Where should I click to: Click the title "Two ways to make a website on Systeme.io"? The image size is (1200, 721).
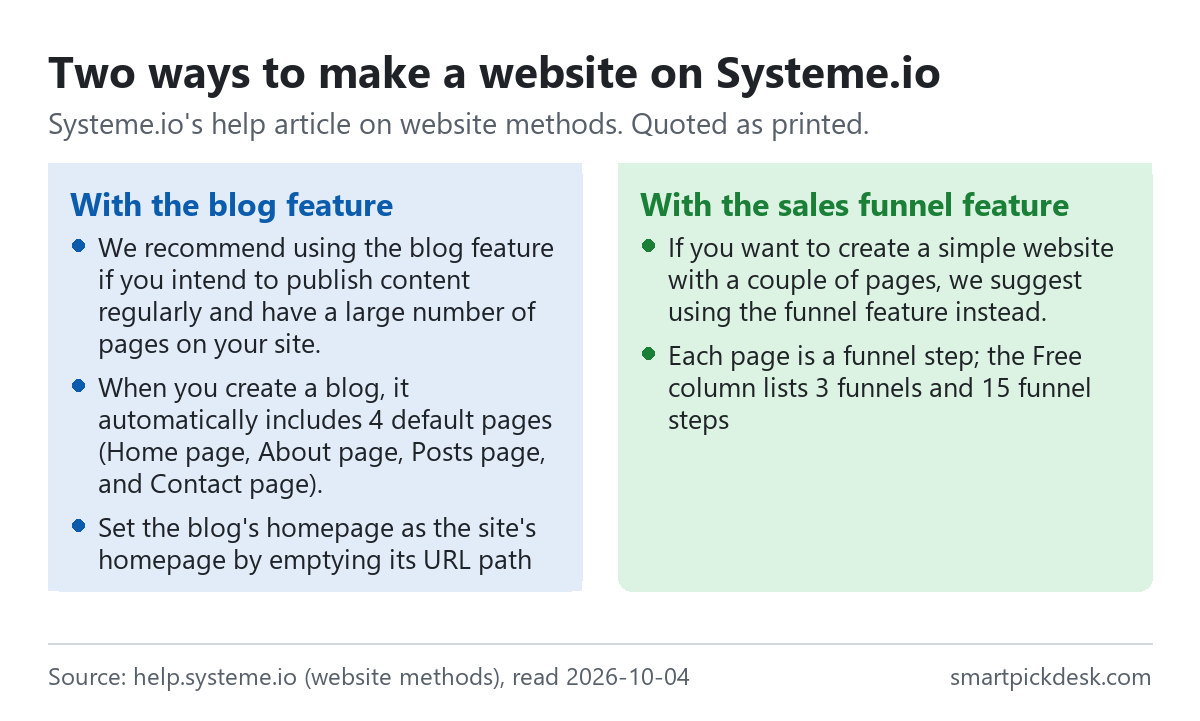click(494, 75)
